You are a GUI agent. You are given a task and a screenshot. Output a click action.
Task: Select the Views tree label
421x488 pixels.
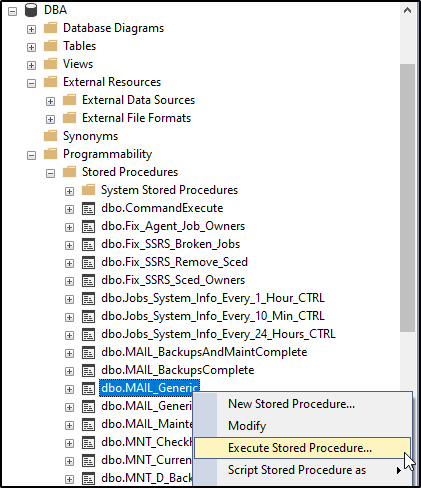click(x=78, y=64)
